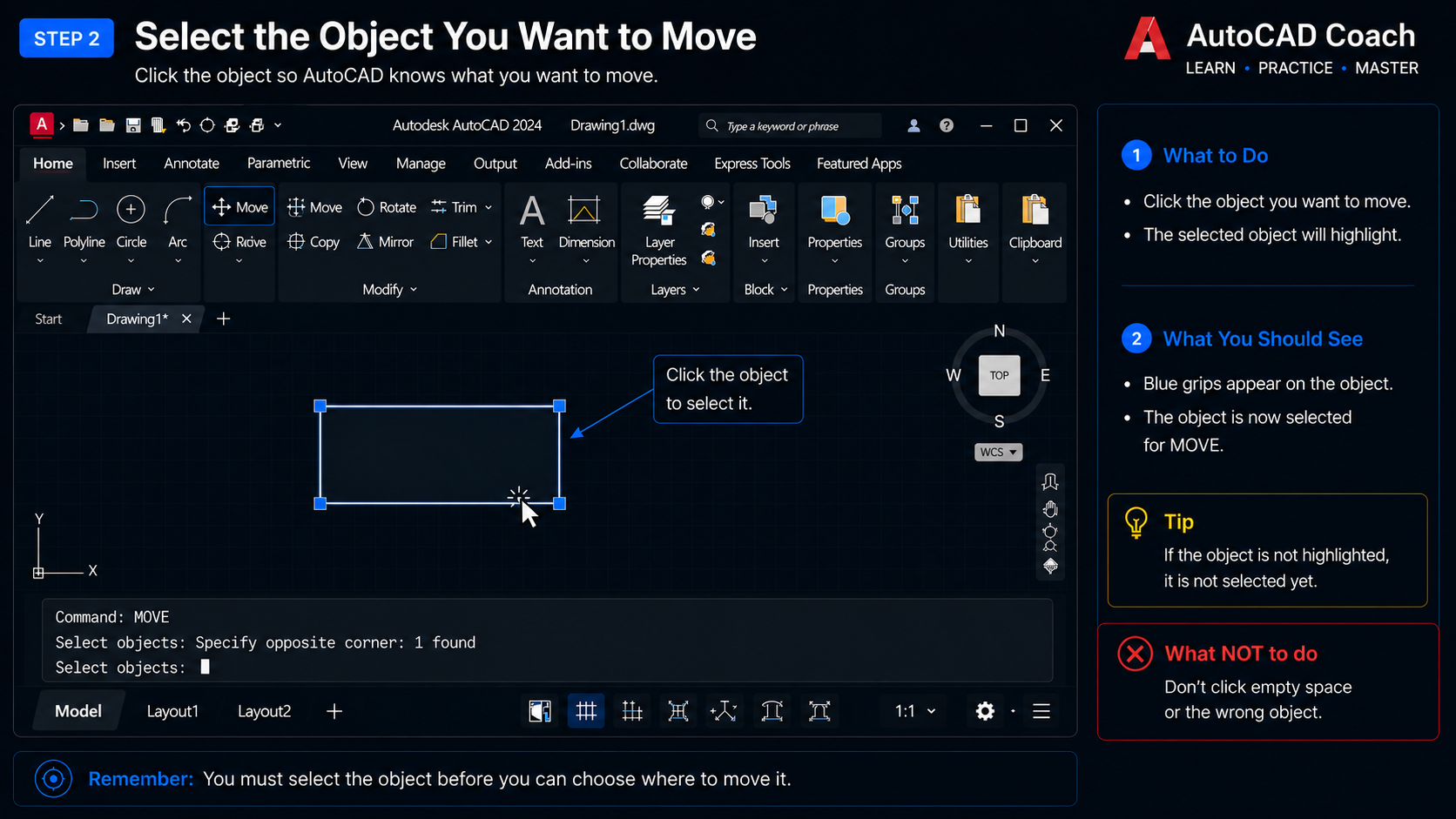Add a new layout with plus button
The width and height of the screenshot is (1456, 819).
click(x=334, y=711)
